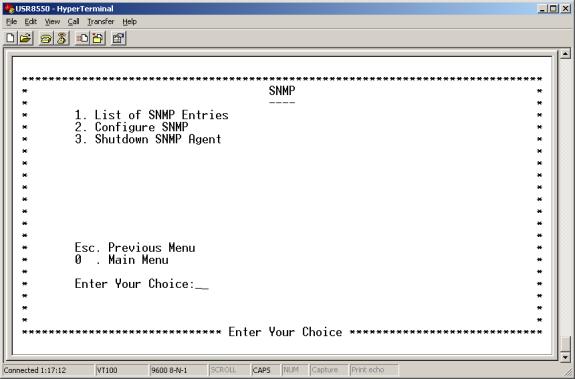Click the Receive file toolbar icon
Image resolution: width=575 pixels, height=379 pixels.
click(x=98, y=38)
